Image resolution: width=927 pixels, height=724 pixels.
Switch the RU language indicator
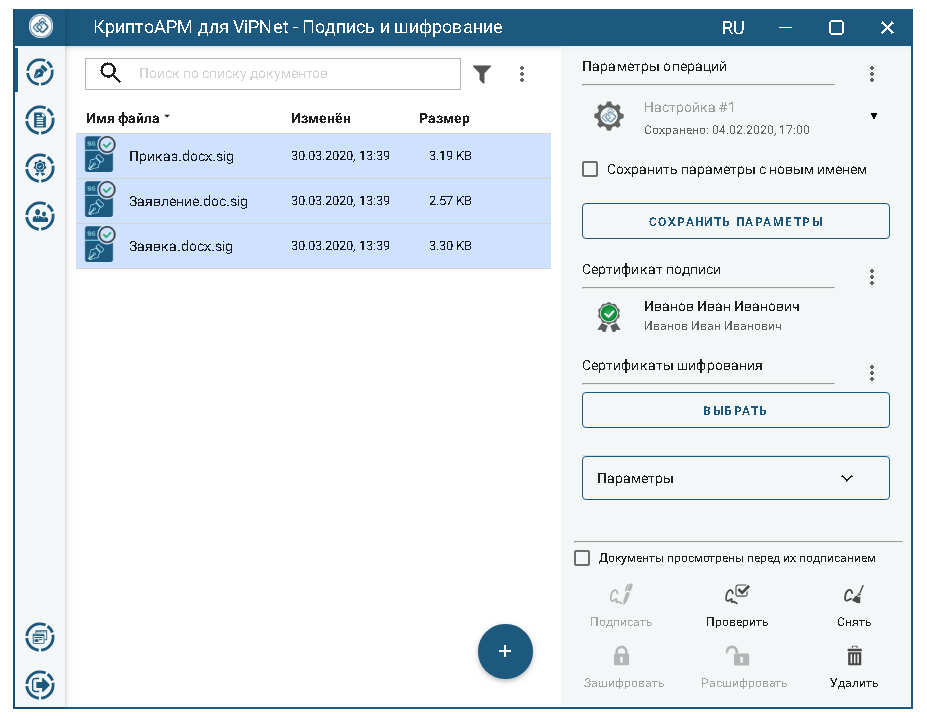(732, 27)
